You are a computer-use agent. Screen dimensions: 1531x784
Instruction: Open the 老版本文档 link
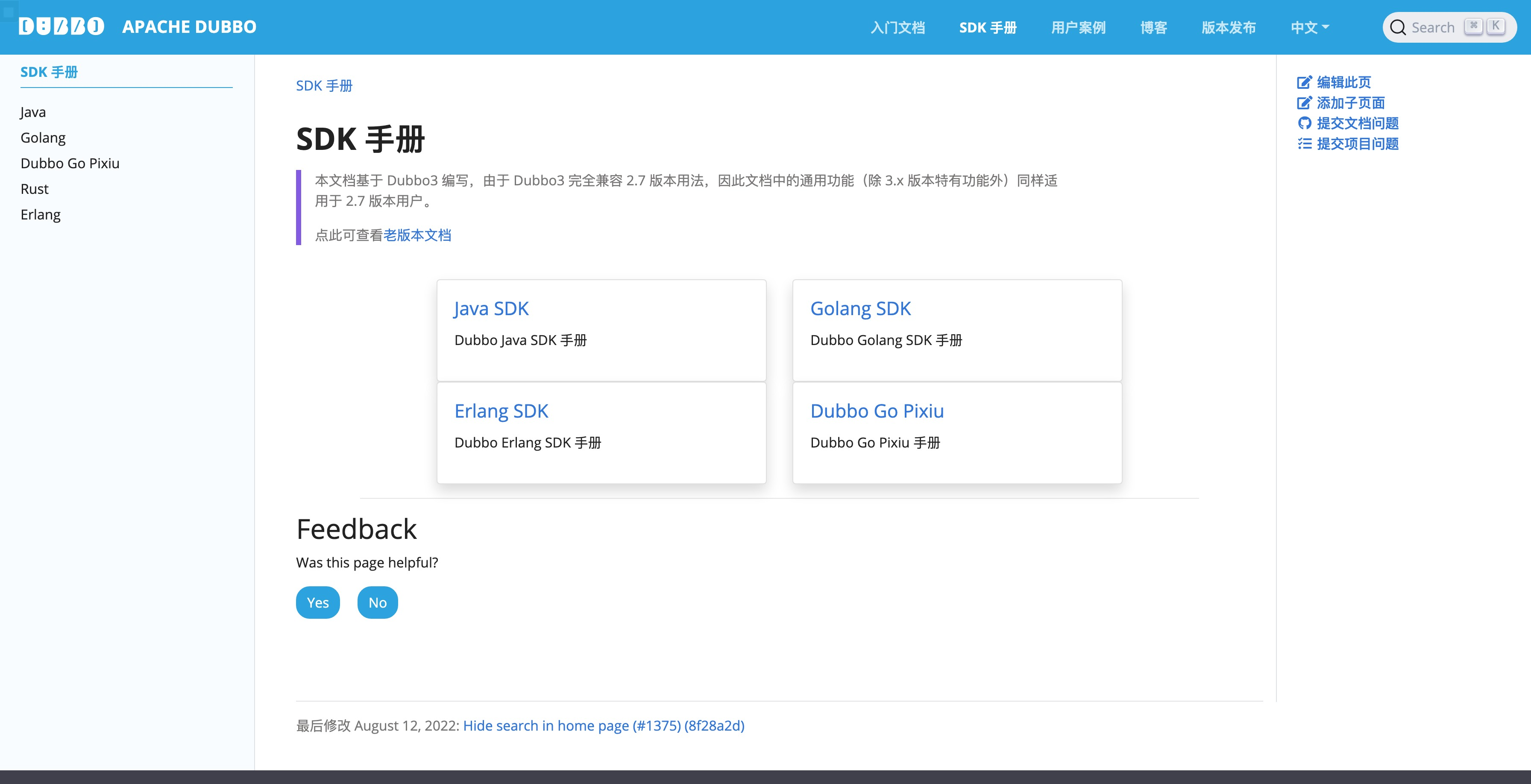click(x=417, y=235)
